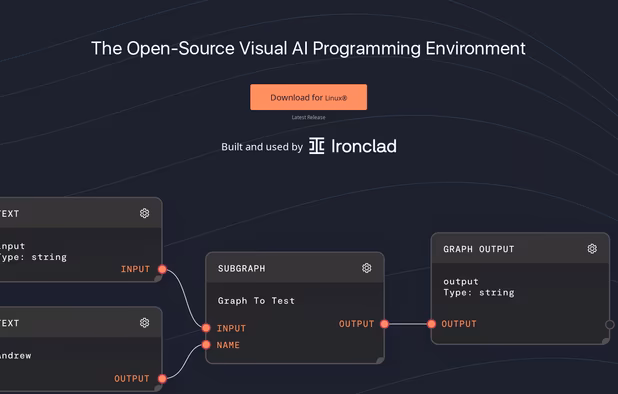This screenshot has height=394, width=618.
Task: Click the resize corner of Graph Output node
Action: [605, 341]
